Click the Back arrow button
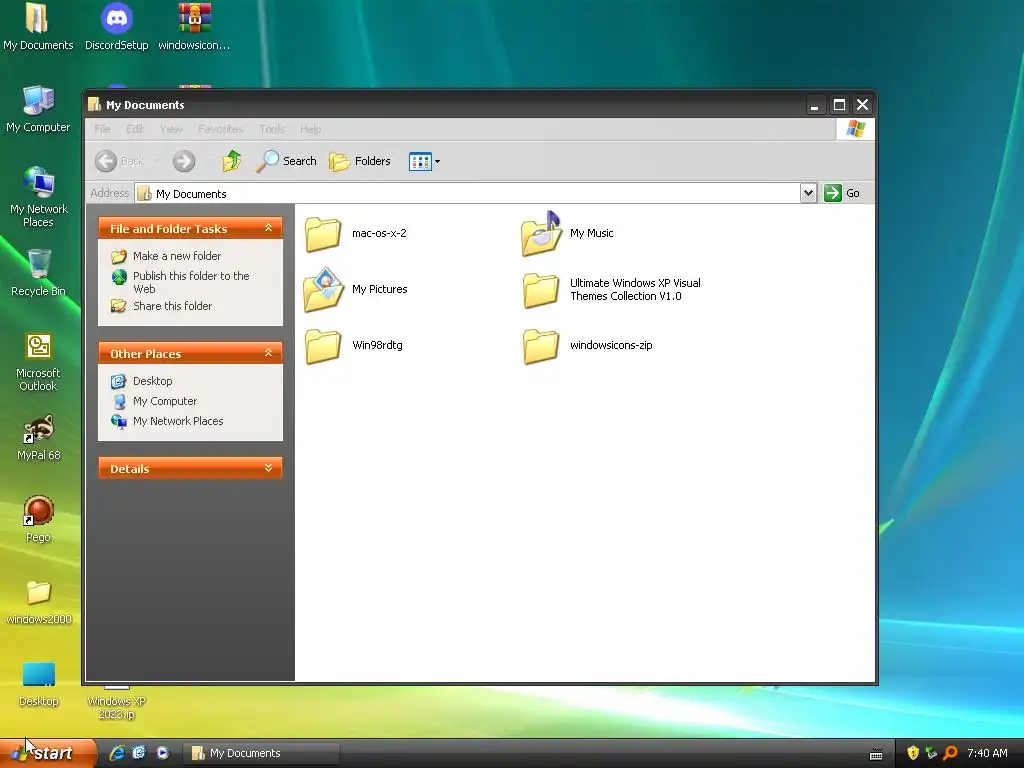This screenshot has width=1024, height=768. coord(106,161)
